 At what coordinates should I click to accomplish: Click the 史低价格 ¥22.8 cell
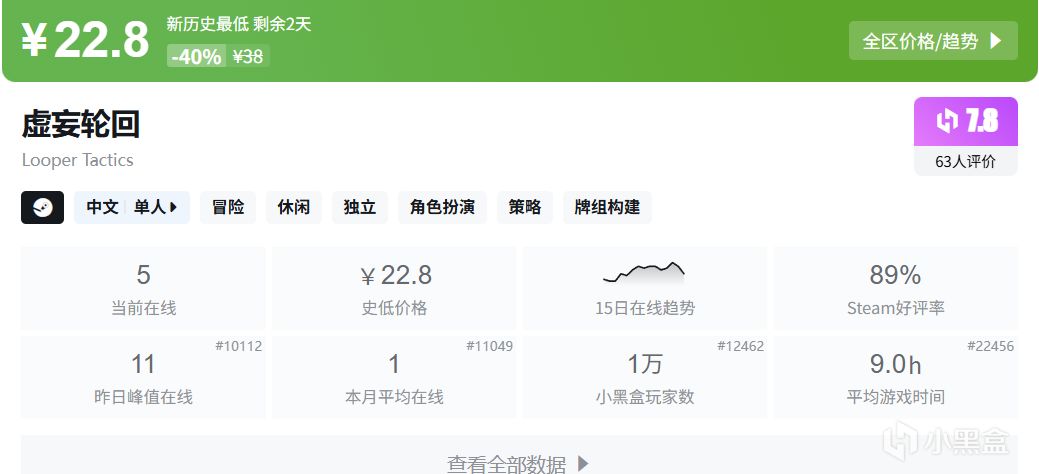tap(394, 288)
